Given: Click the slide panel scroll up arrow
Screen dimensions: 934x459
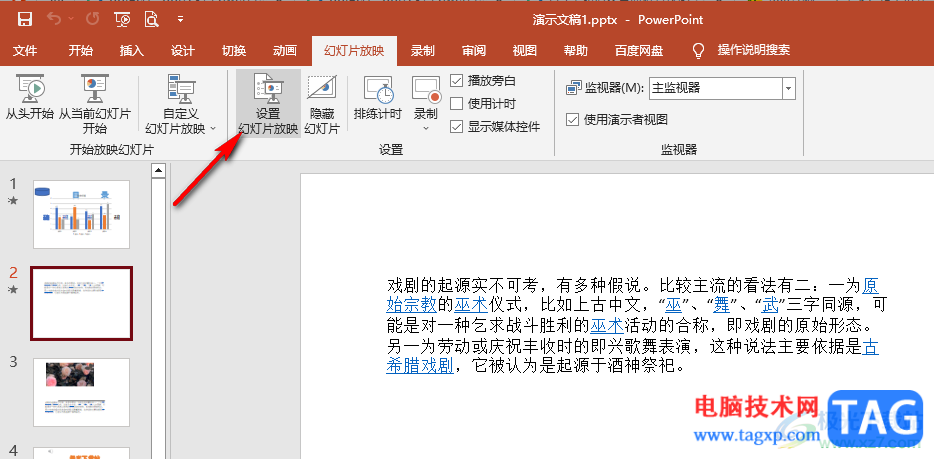Looking at the screenshot, I should 158,171.
